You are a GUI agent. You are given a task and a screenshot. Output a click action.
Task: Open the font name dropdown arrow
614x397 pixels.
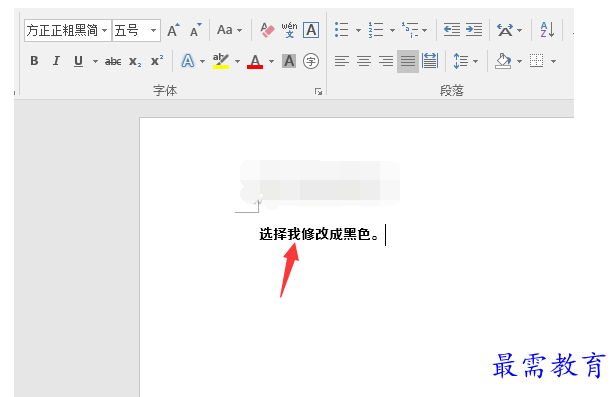105,30
